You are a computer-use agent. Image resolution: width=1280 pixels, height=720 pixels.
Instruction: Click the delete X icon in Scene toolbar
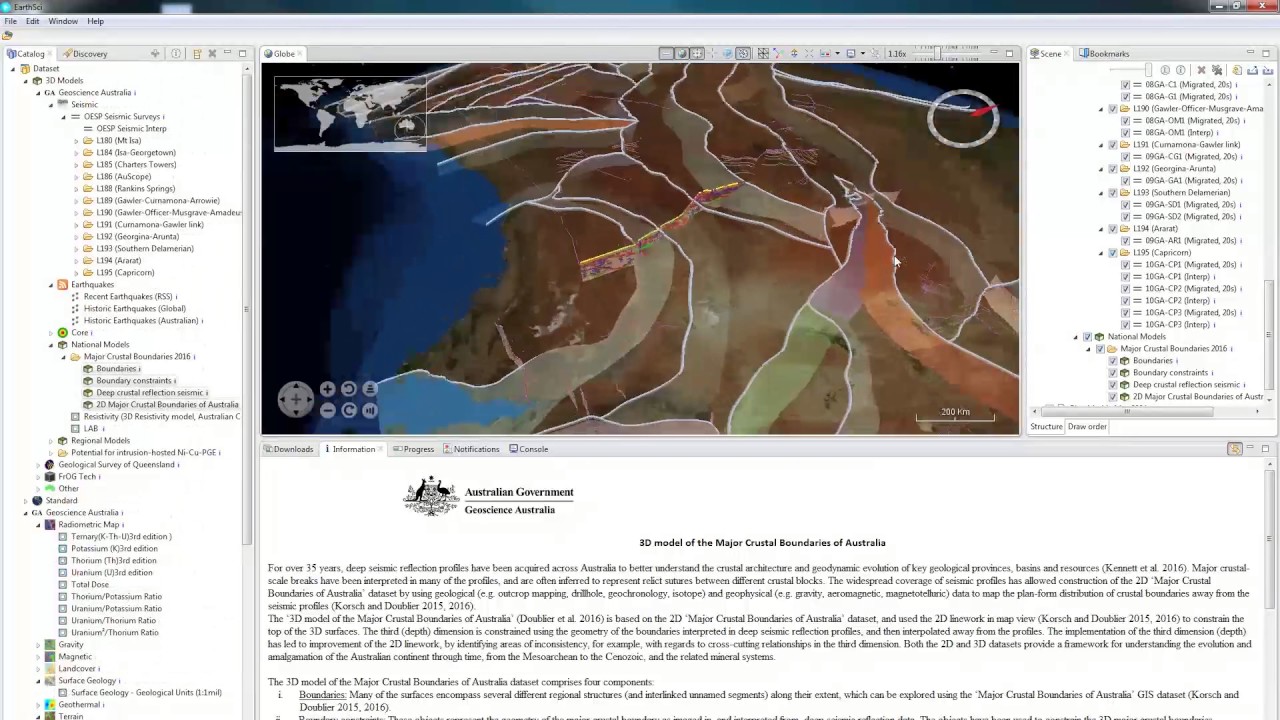pyautogui.click(x=1201, y=70)
